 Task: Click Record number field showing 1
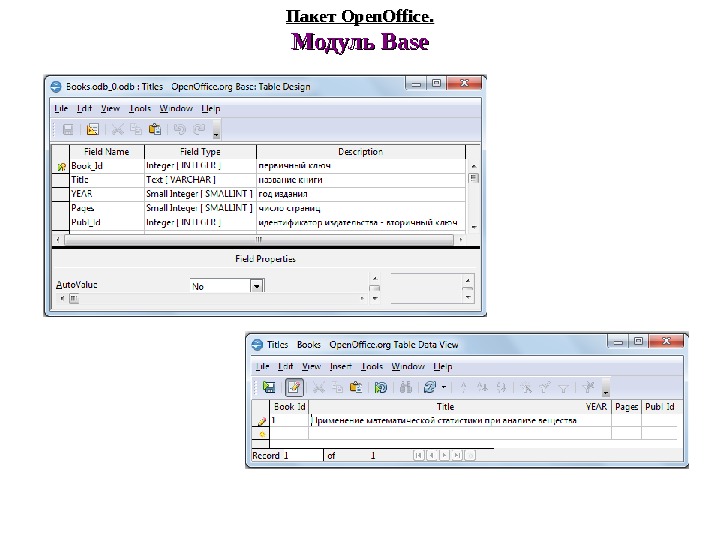pos(303,456)
